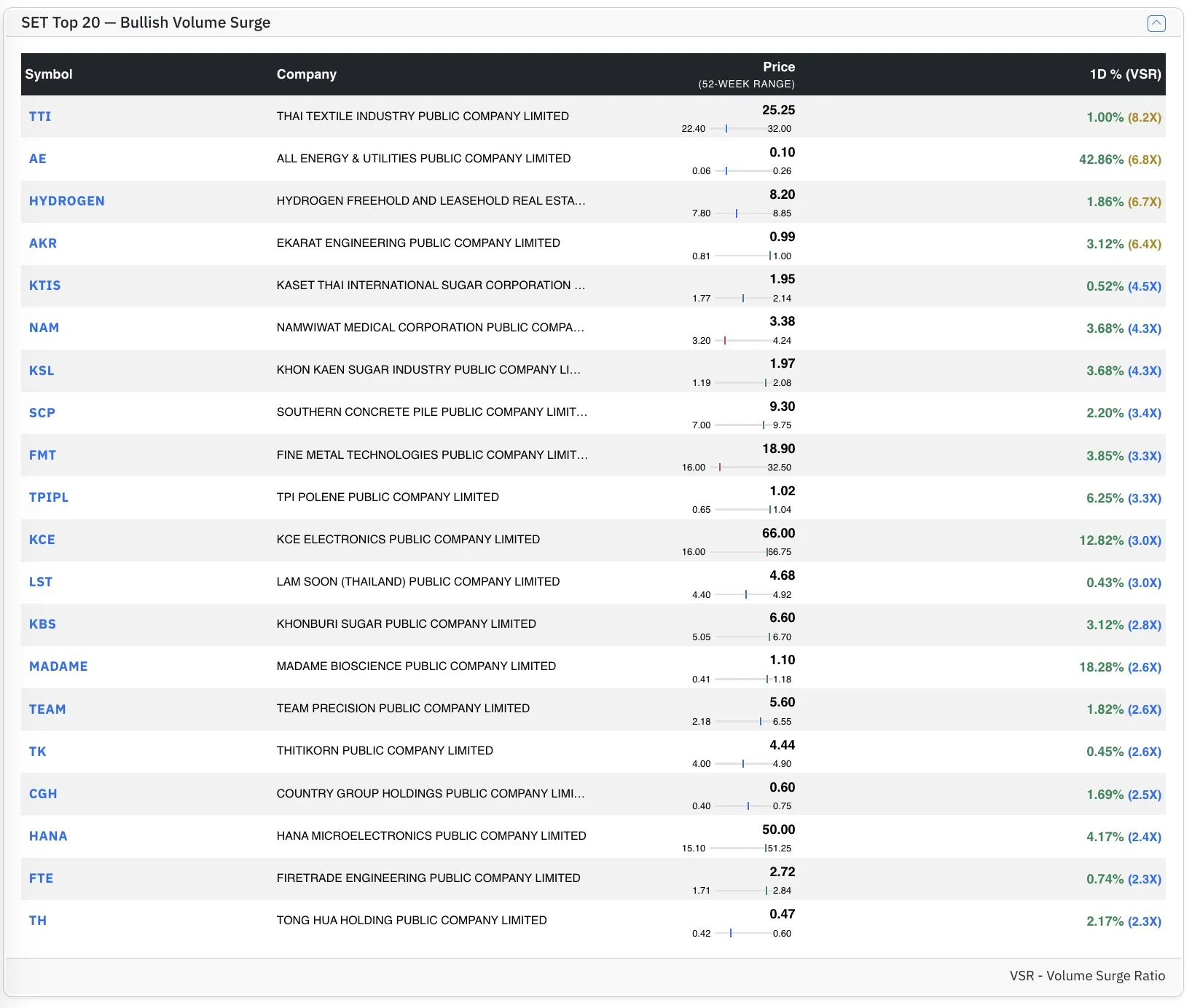The image size is (1192, 1008).
Task: Open the KSL symbol link
Action: (42, 371)
